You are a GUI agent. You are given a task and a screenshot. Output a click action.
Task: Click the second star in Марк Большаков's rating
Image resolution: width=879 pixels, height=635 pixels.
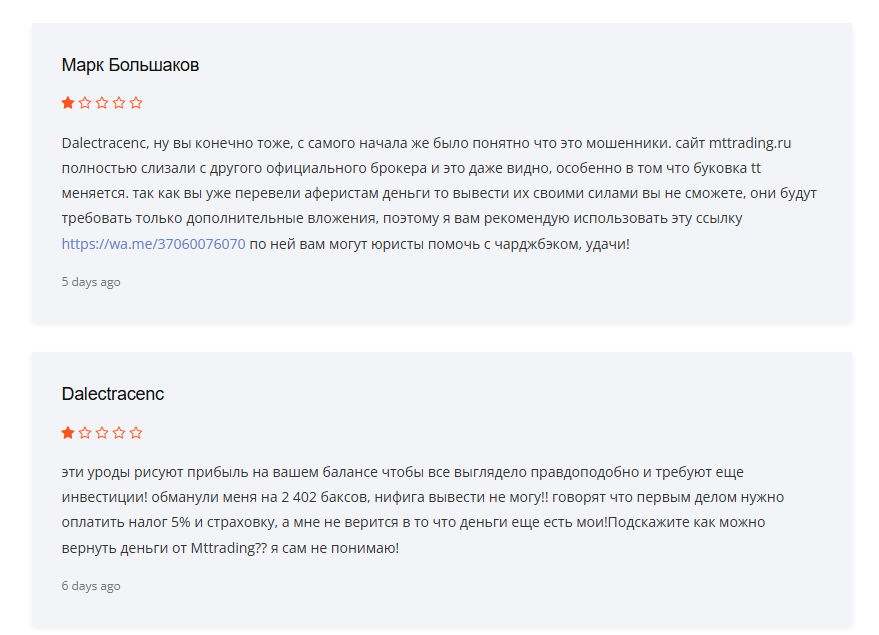point(85,102)
